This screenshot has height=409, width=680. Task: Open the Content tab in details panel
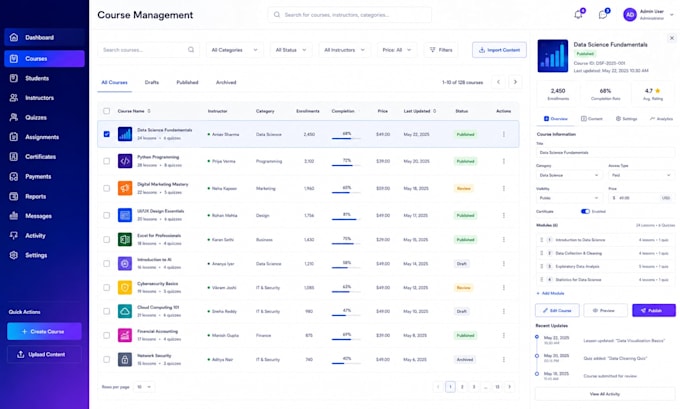tap(592, 118)
